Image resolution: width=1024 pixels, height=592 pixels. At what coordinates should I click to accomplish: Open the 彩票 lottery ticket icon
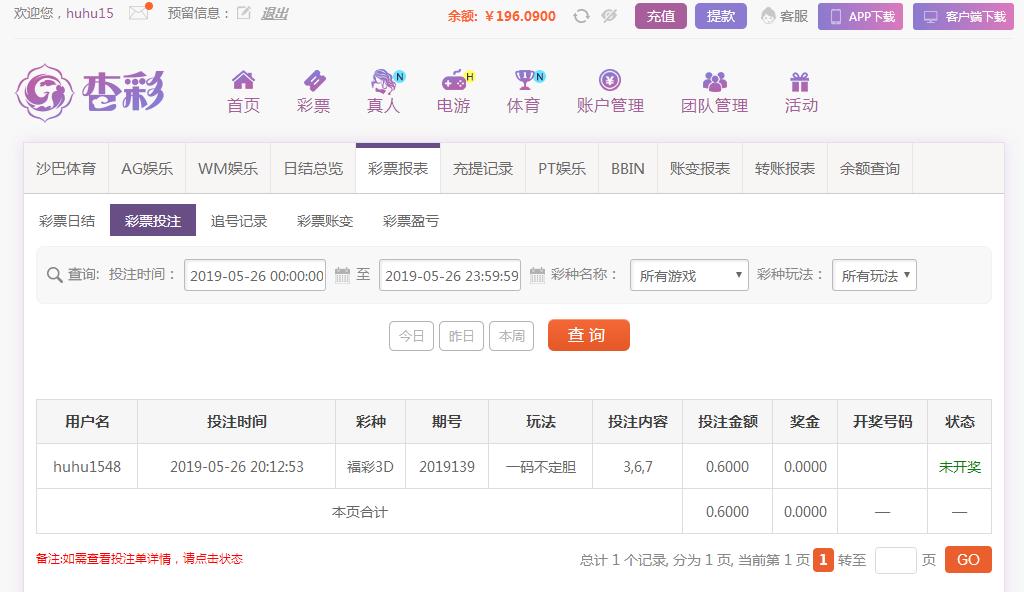(313, 80)
